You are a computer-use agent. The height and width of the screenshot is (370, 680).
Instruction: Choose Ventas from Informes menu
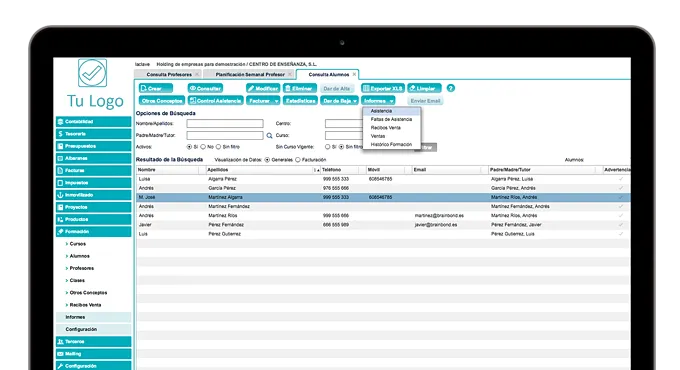[x=392, y=136]
